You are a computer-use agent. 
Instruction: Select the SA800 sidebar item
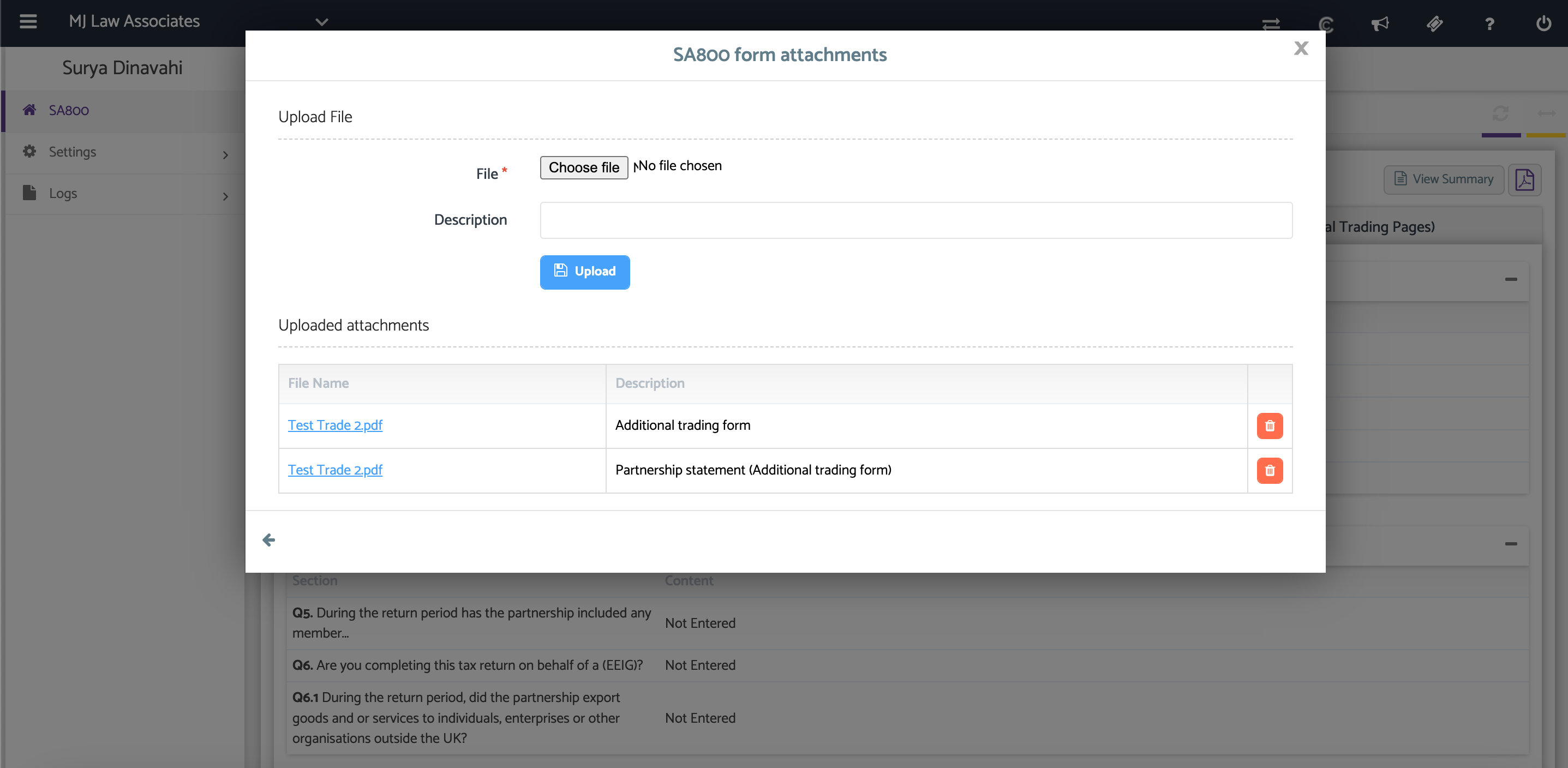[69, 111]
